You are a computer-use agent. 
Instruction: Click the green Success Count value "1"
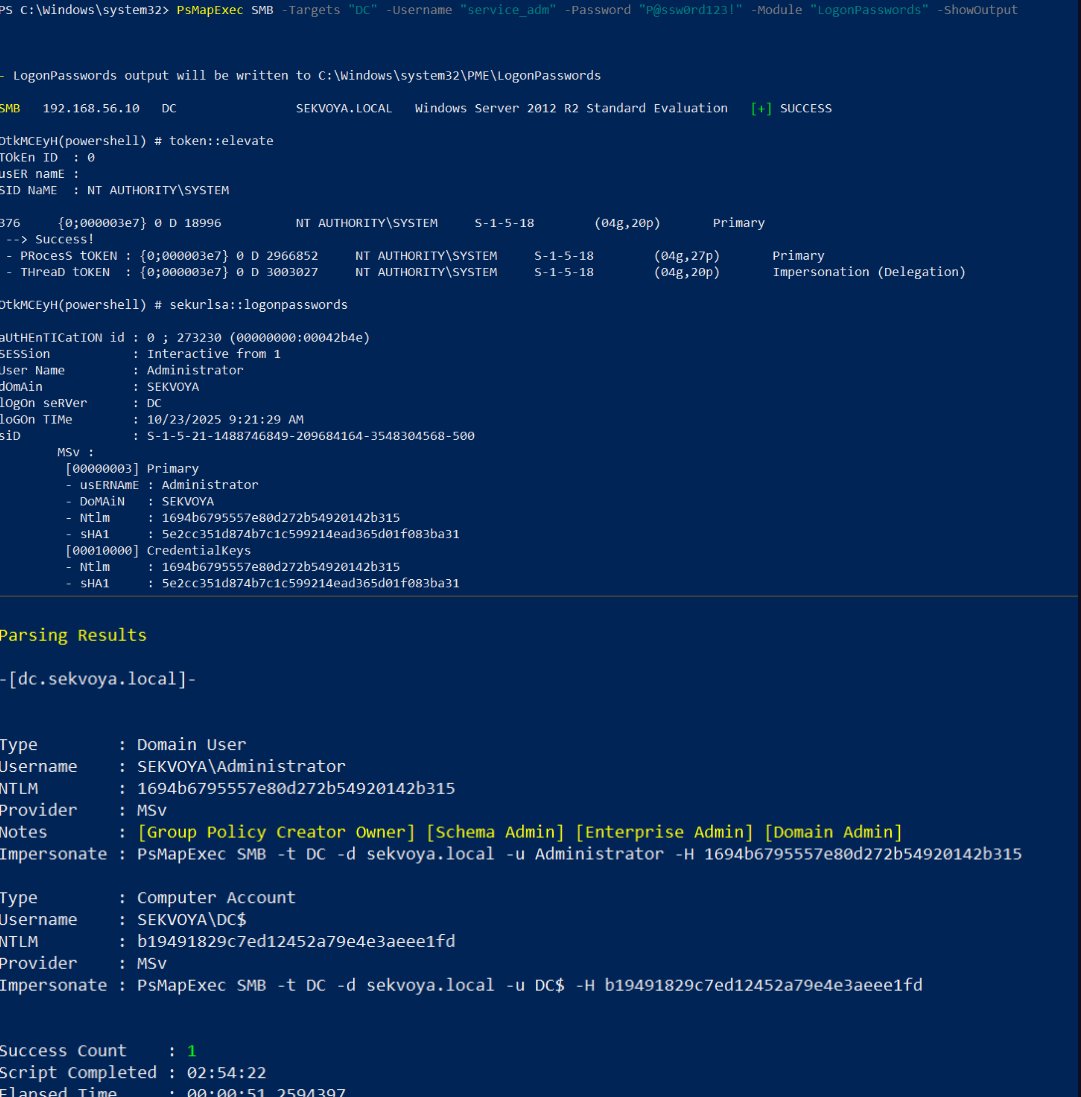(192, 1051)
